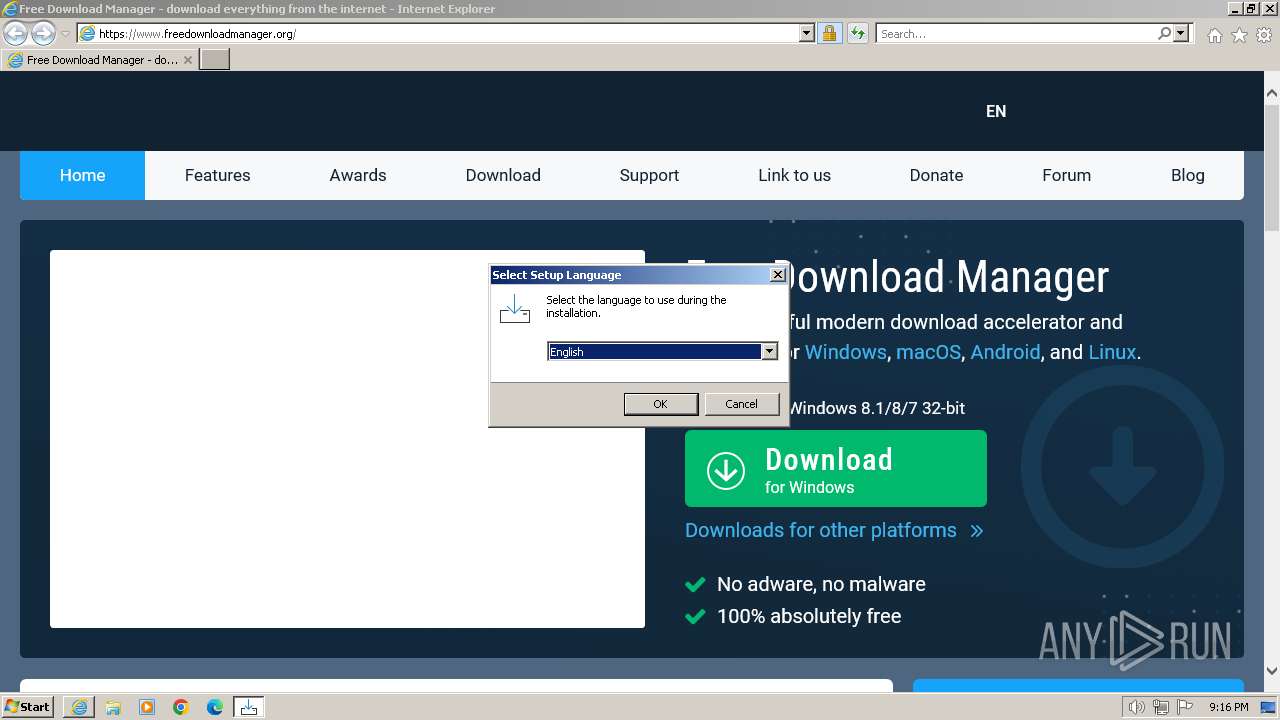The height and width of the screenshot is (720, 1280).
Task: Open the Download menu item
Action: click(x=503, y=175)
